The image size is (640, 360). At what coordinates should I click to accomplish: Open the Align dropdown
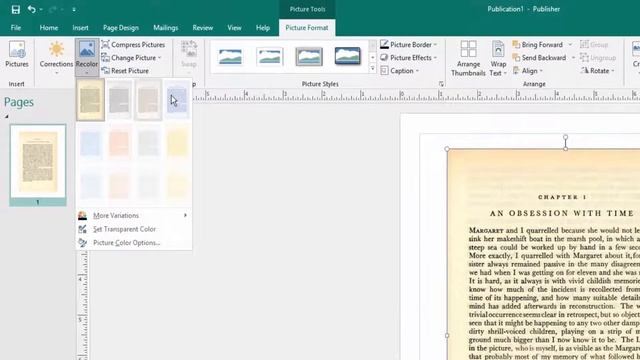click(x=528, y=71)
